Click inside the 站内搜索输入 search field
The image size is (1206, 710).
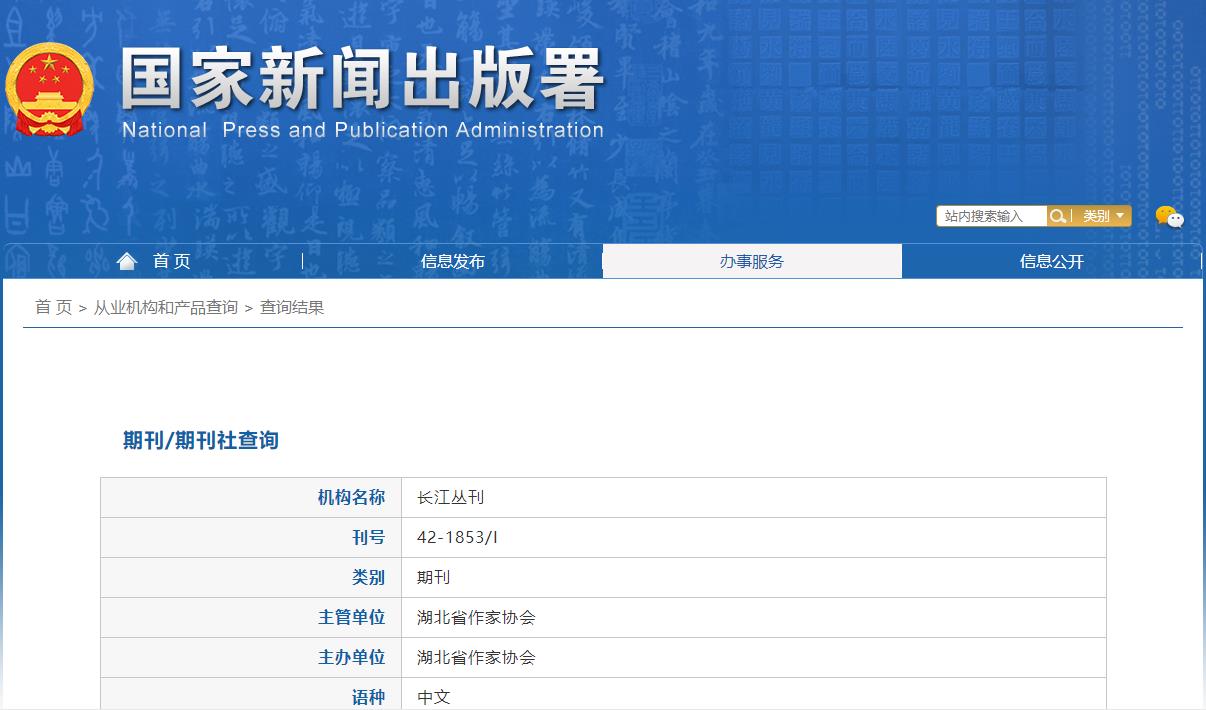point(990,215)
